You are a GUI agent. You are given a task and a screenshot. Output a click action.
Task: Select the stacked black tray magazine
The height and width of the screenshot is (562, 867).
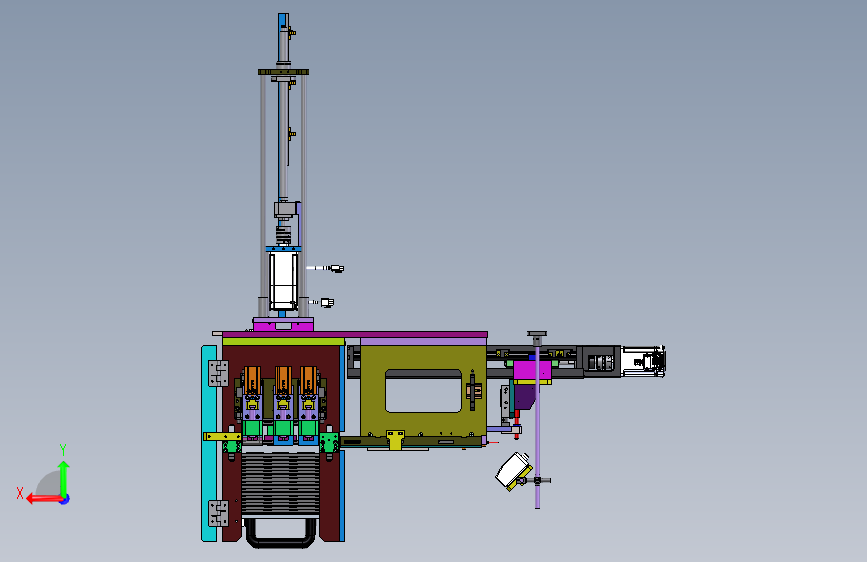coord(280,482)
